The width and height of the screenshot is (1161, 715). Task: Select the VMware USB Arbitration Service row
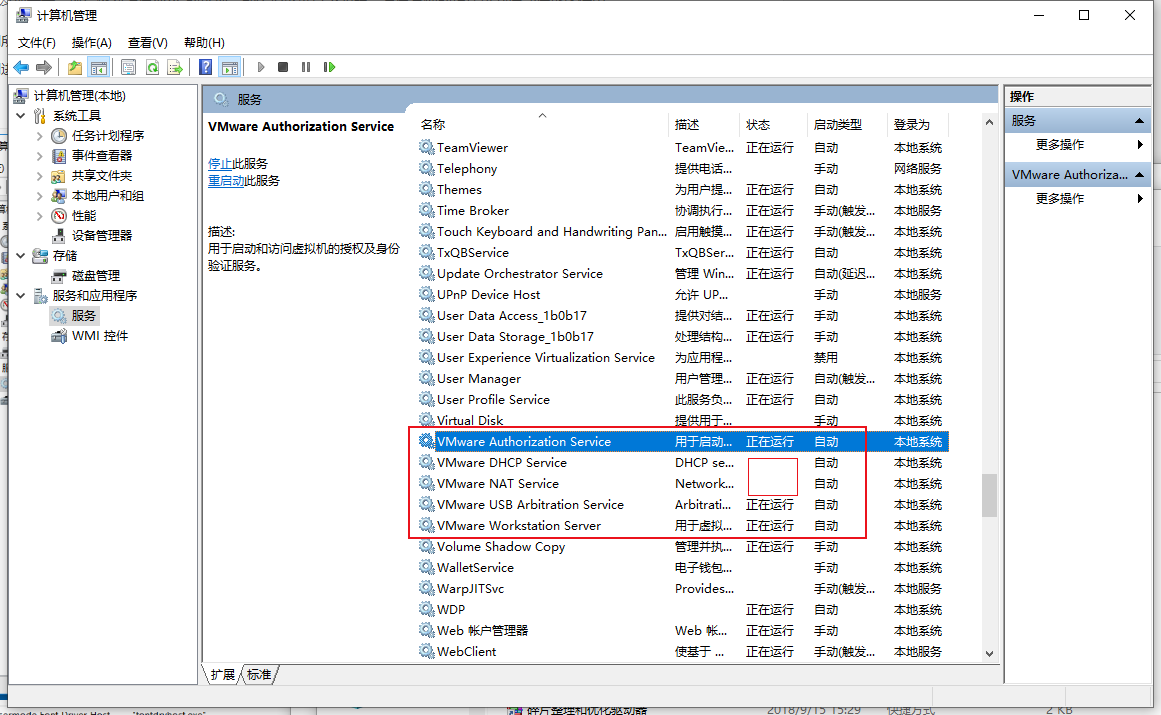tap(681, 505)
